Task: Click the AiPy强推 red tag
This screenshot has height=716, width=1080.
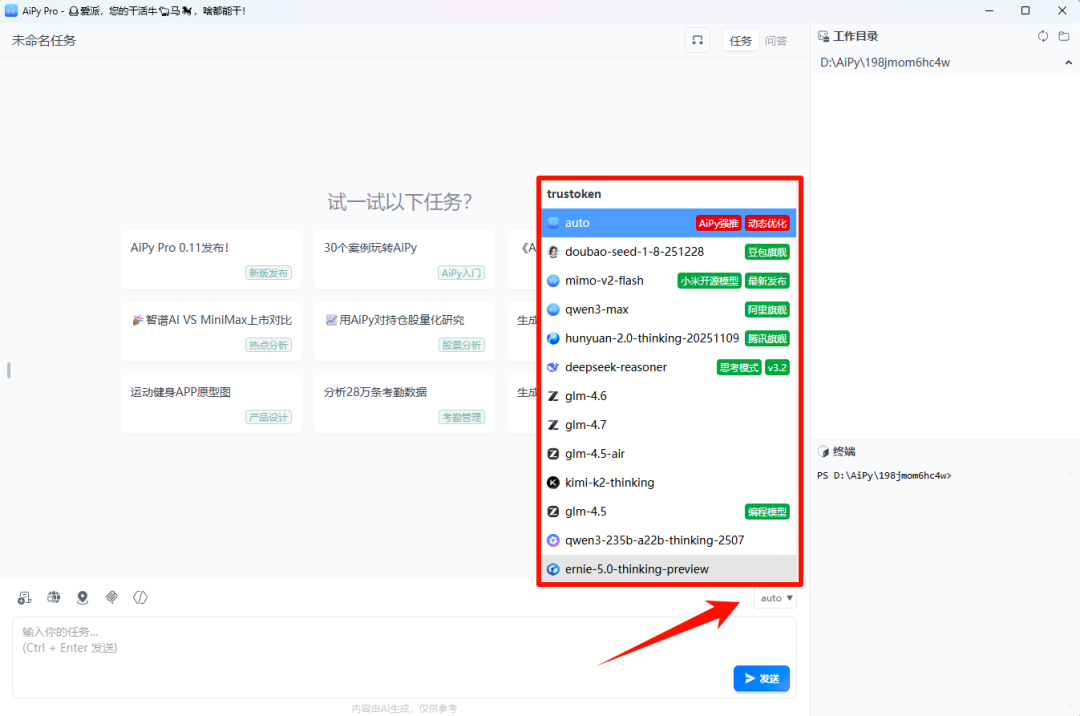Action: (x=718, y=223)
